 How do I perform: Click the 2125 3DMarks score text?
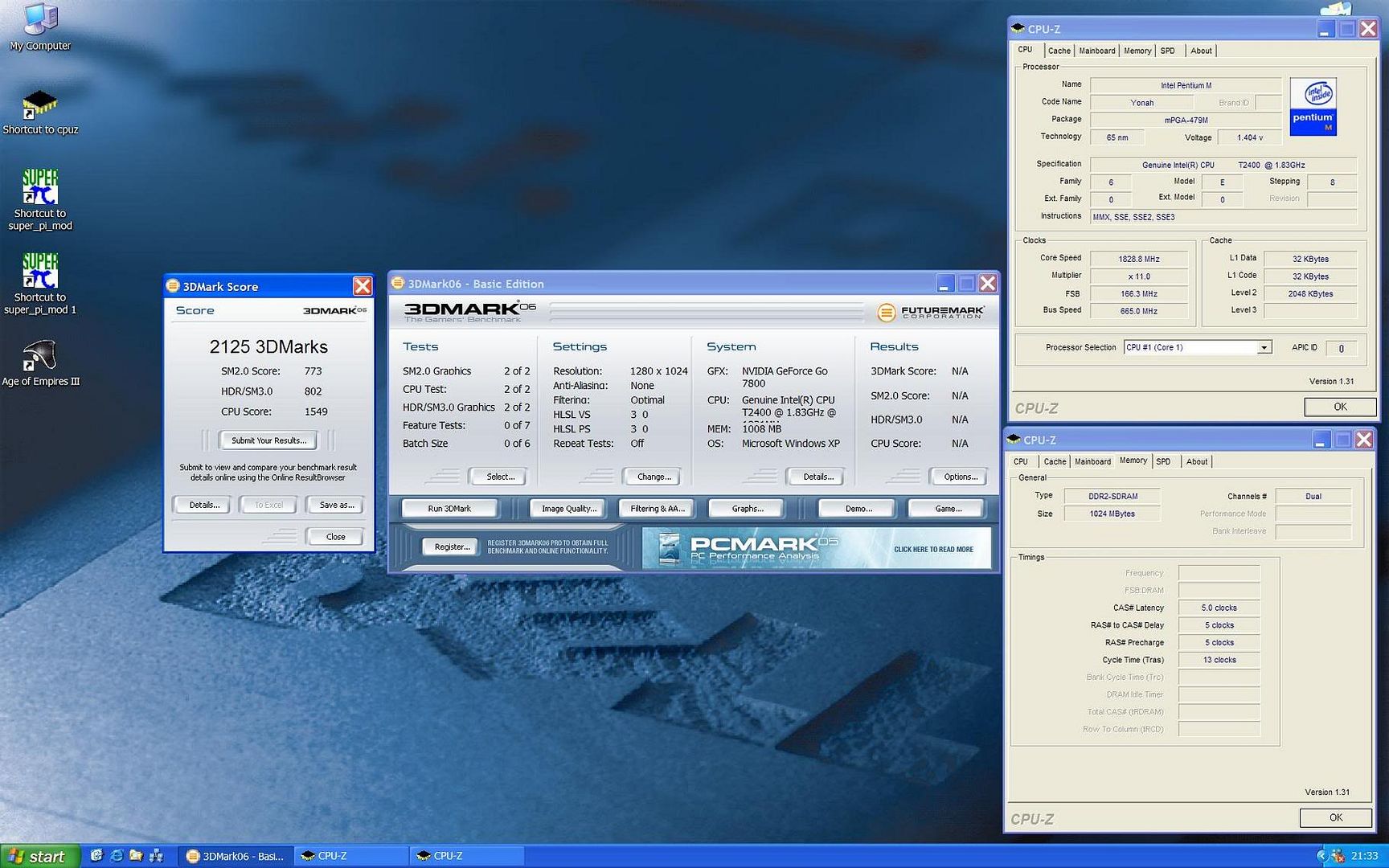[x=268, y=346]
